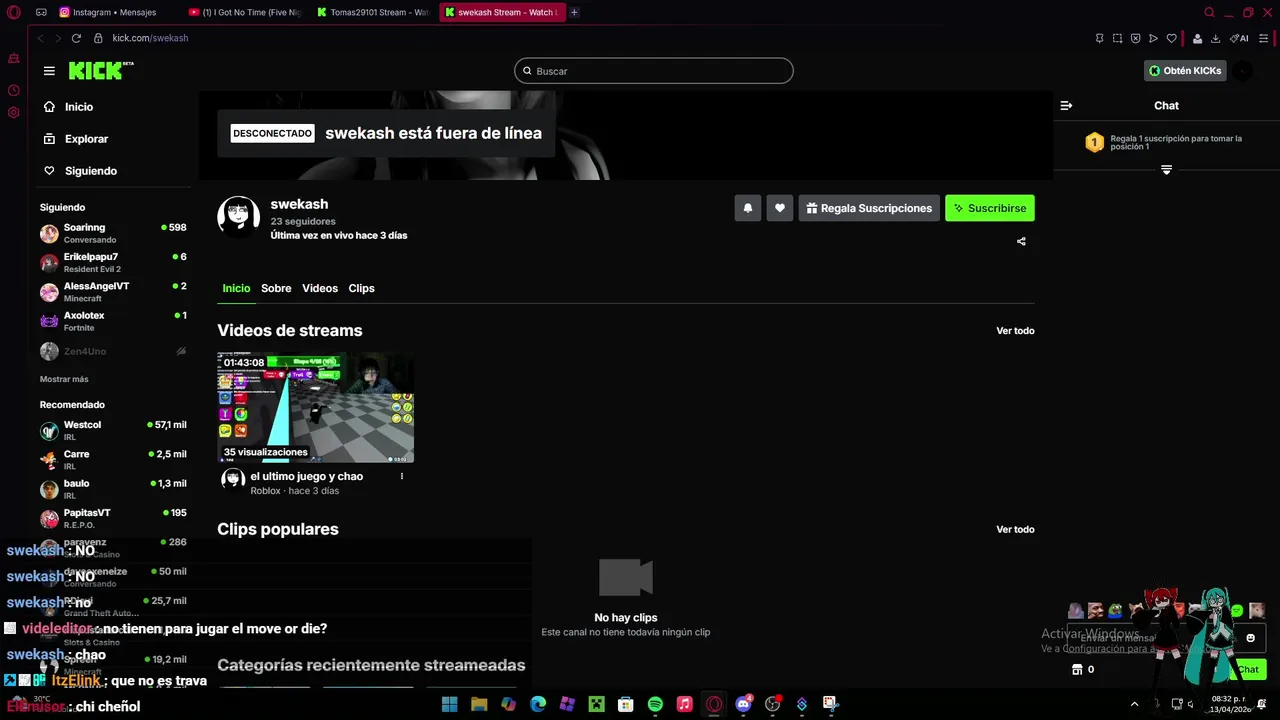Open the Kick hamburger menu
The width and height of the screenshot is (1280, 720).
[x=49, y=71]
